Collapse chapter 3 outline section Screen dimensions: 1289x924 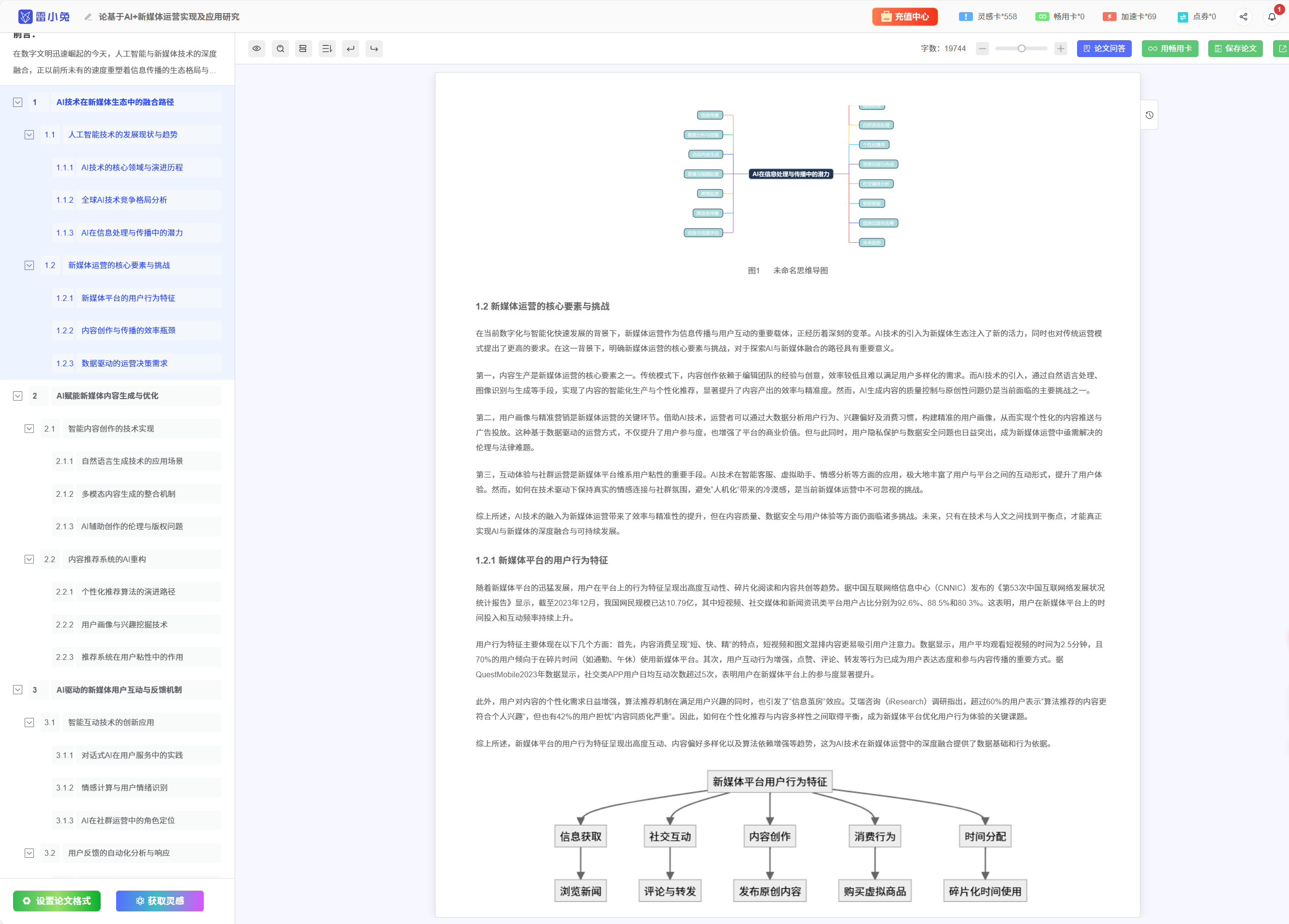tap(17, 690)
